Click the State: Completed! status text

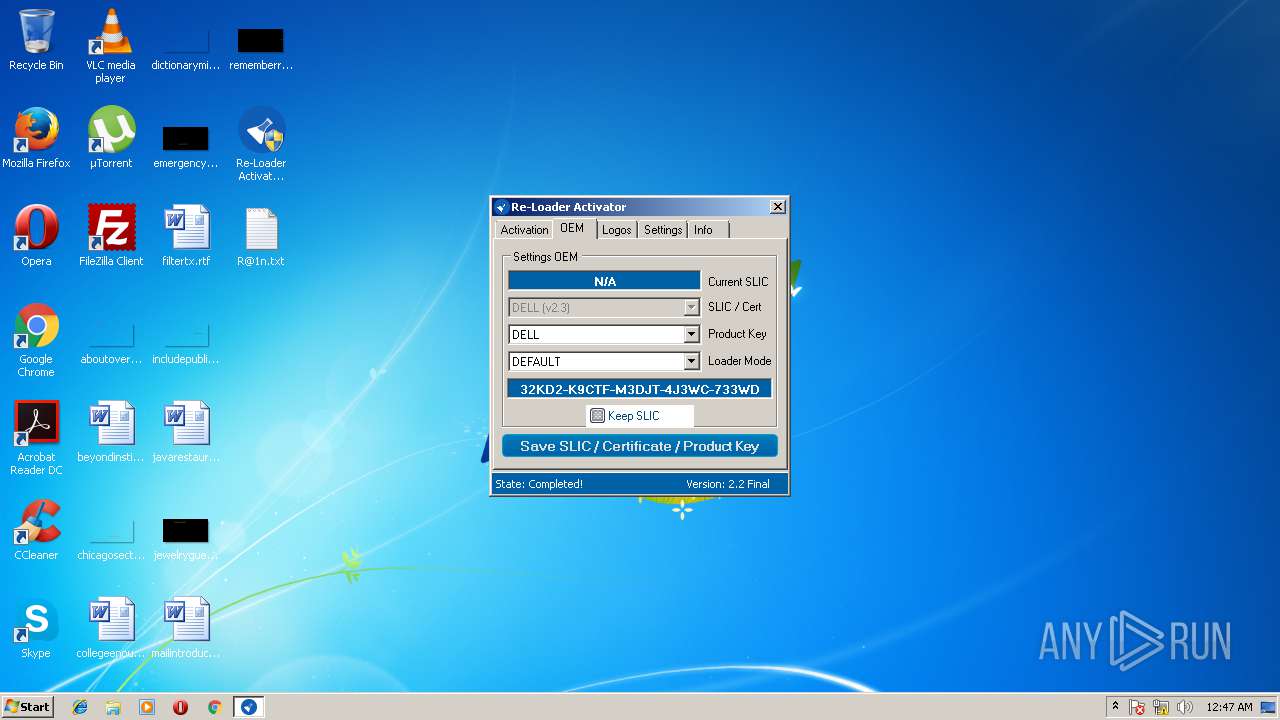(x=539, y=484)
